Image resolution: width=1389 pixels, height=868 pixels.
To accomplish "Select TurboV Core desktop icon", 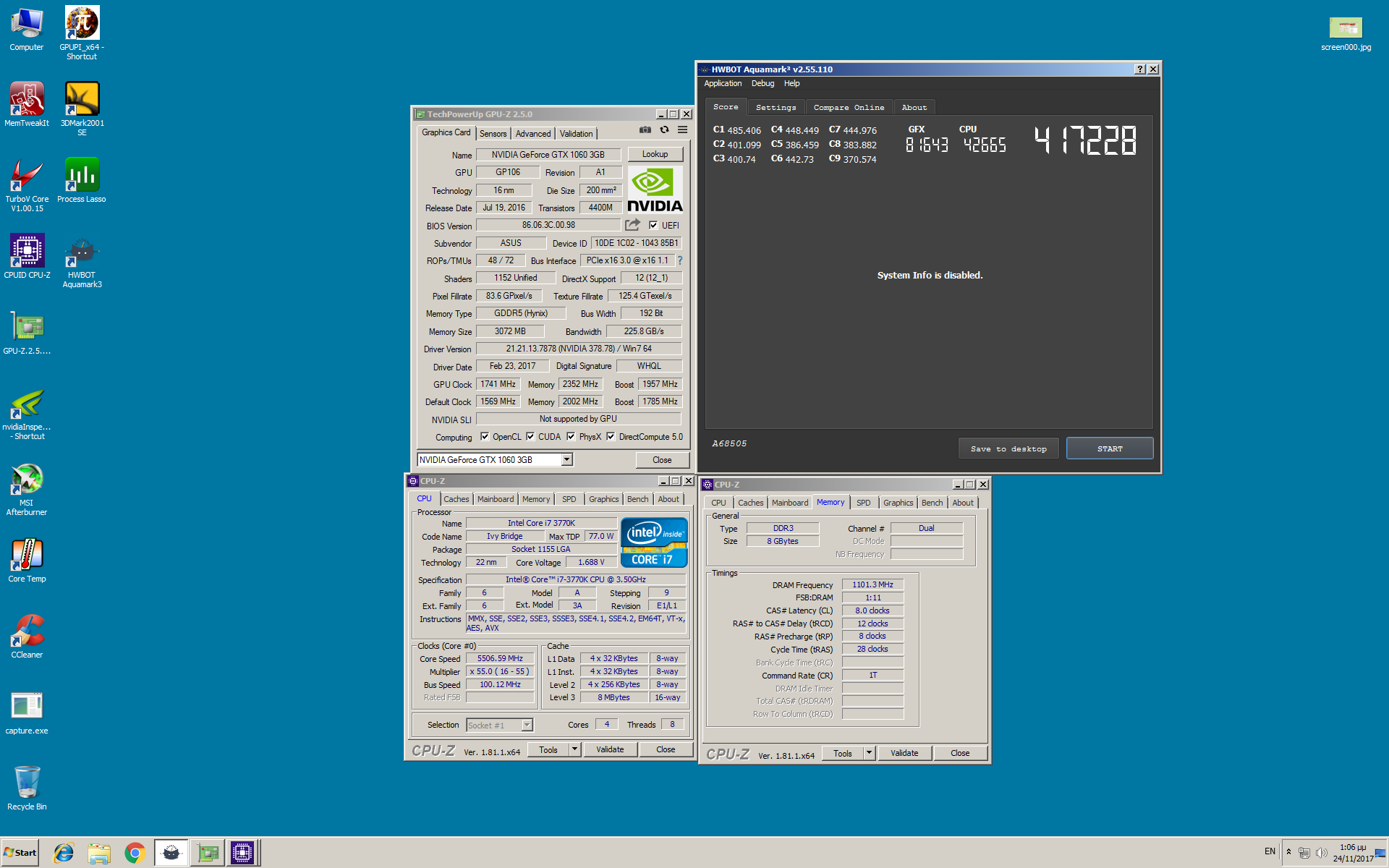I will 27,184.
